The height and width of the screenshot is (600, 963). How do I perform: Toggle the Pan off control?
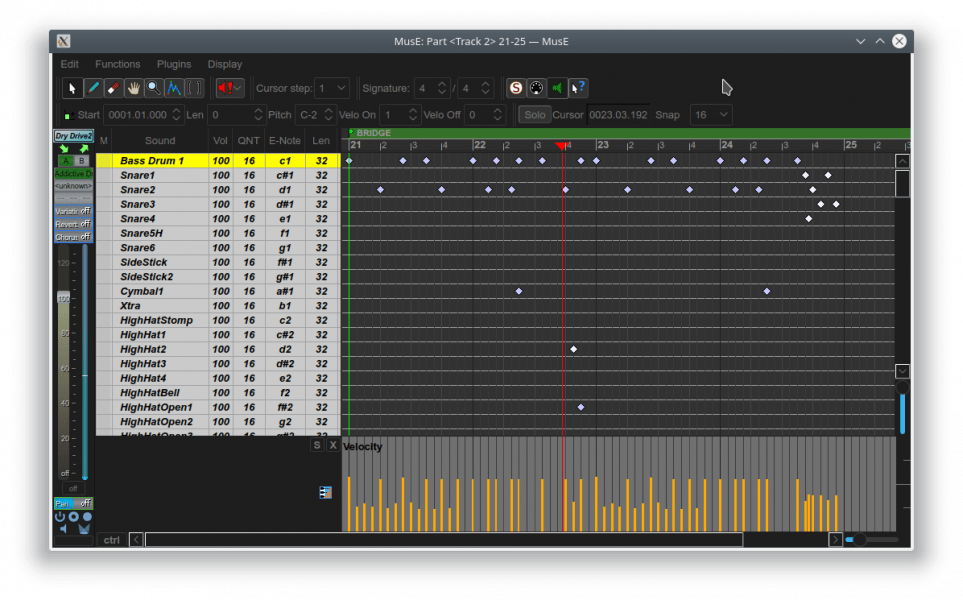73,504
